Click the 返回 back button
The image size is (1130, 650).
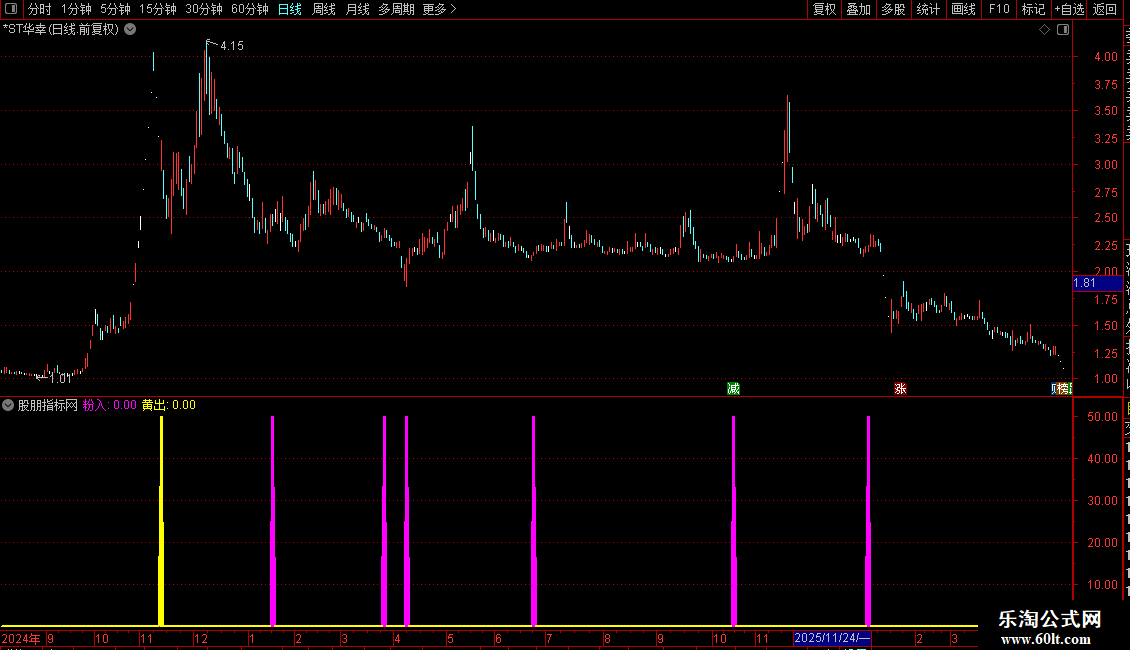[x=1105, y=9]
